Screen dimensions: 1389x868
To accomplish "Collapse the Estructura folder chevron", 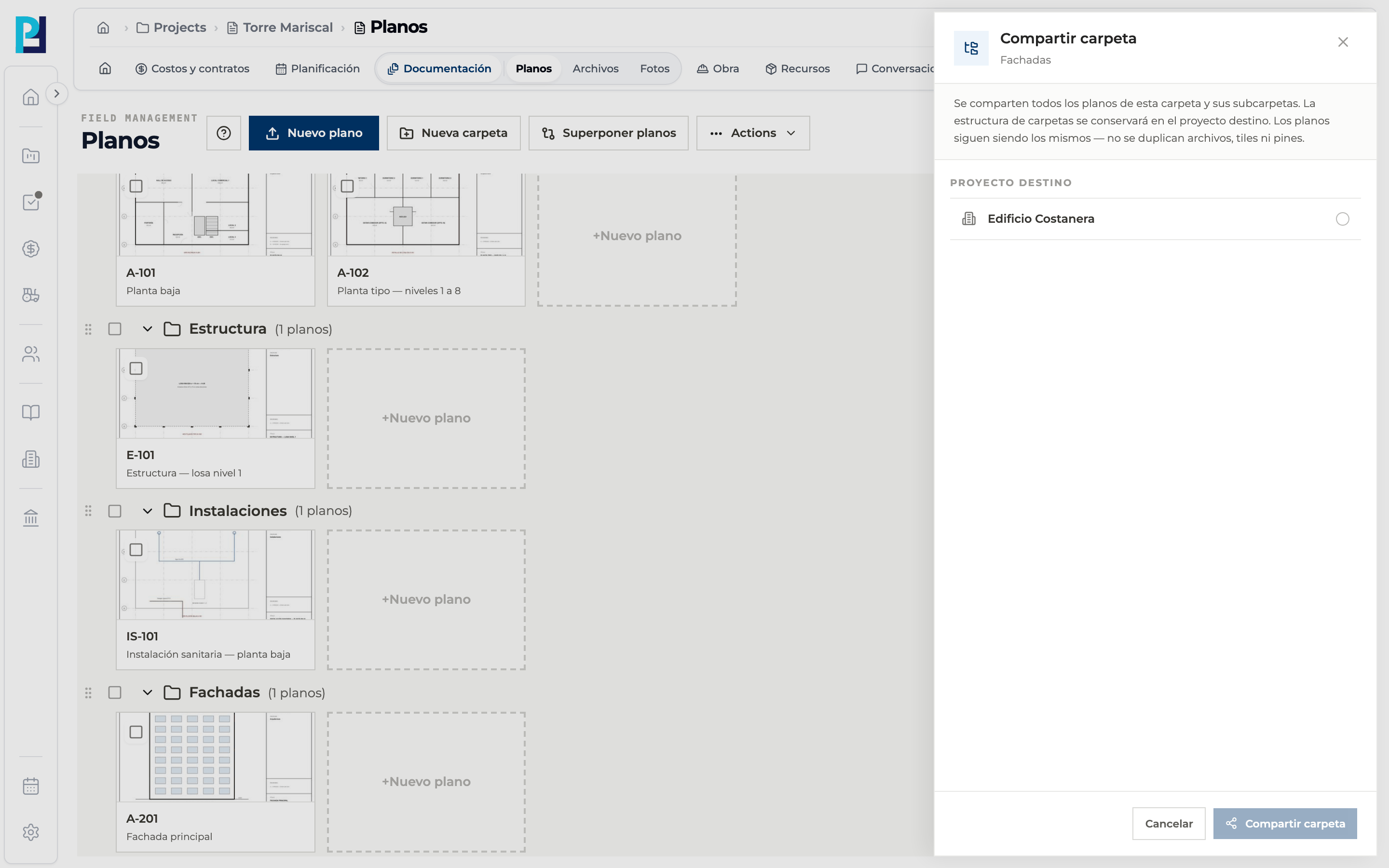I will [x=148, y=329].
